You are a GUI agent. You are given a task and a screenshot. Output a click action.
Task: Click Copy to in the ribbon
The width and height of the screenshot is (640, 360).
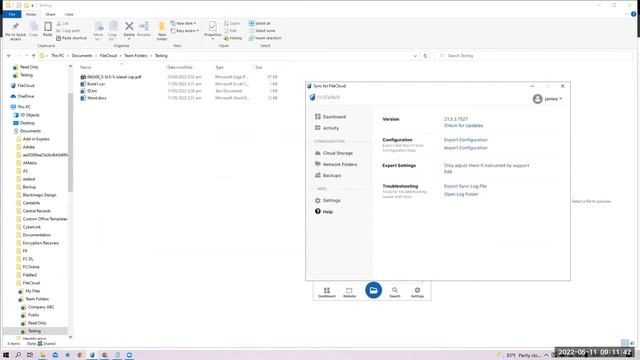[x=113, y=31]
